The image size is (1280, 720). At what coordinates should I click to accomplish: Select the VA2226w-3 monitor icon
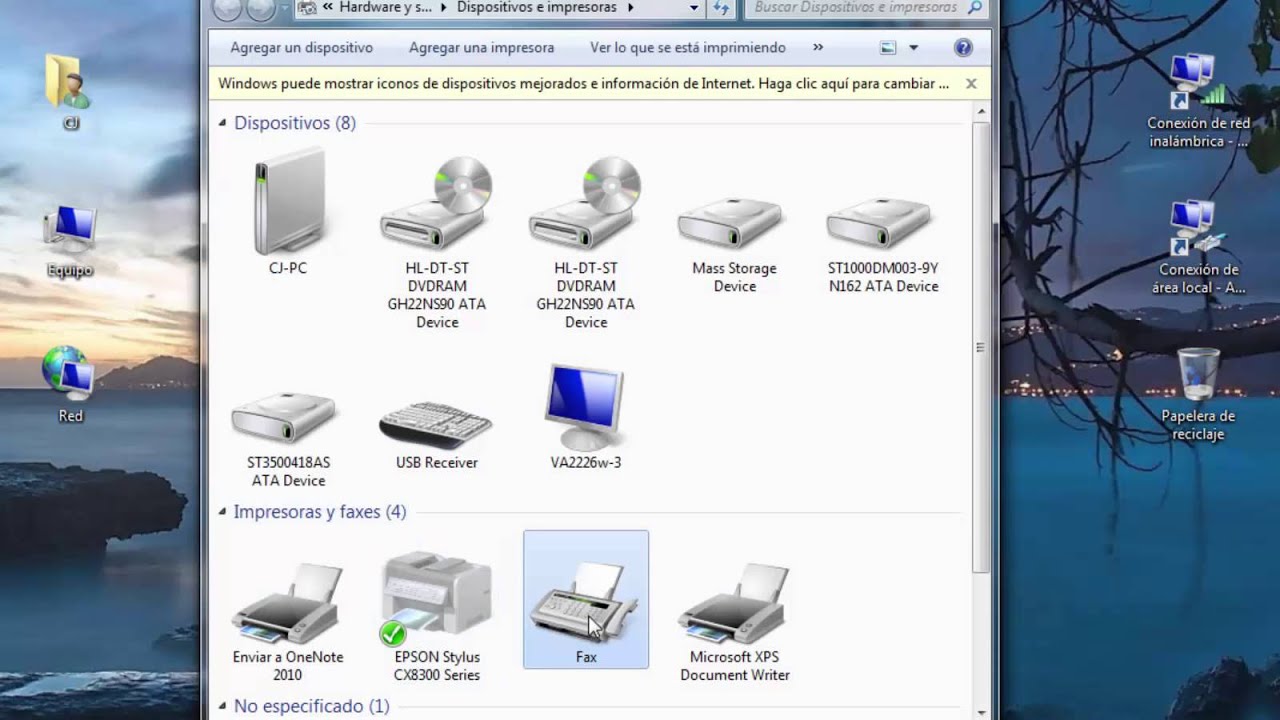(x=585, y=408)
